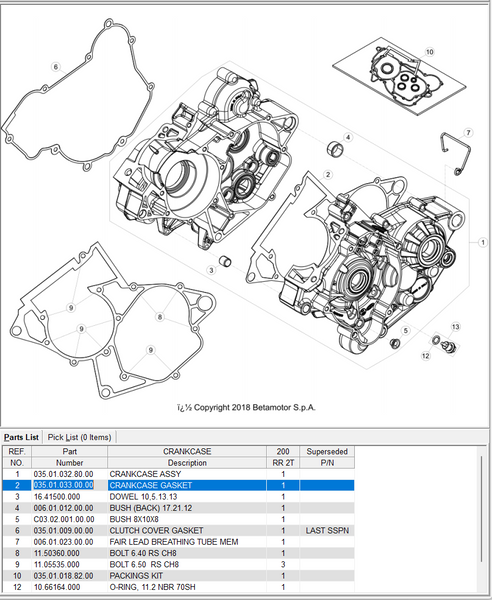
Task: Click callout 1 for crankcase assembly
Action: (482, 242)
